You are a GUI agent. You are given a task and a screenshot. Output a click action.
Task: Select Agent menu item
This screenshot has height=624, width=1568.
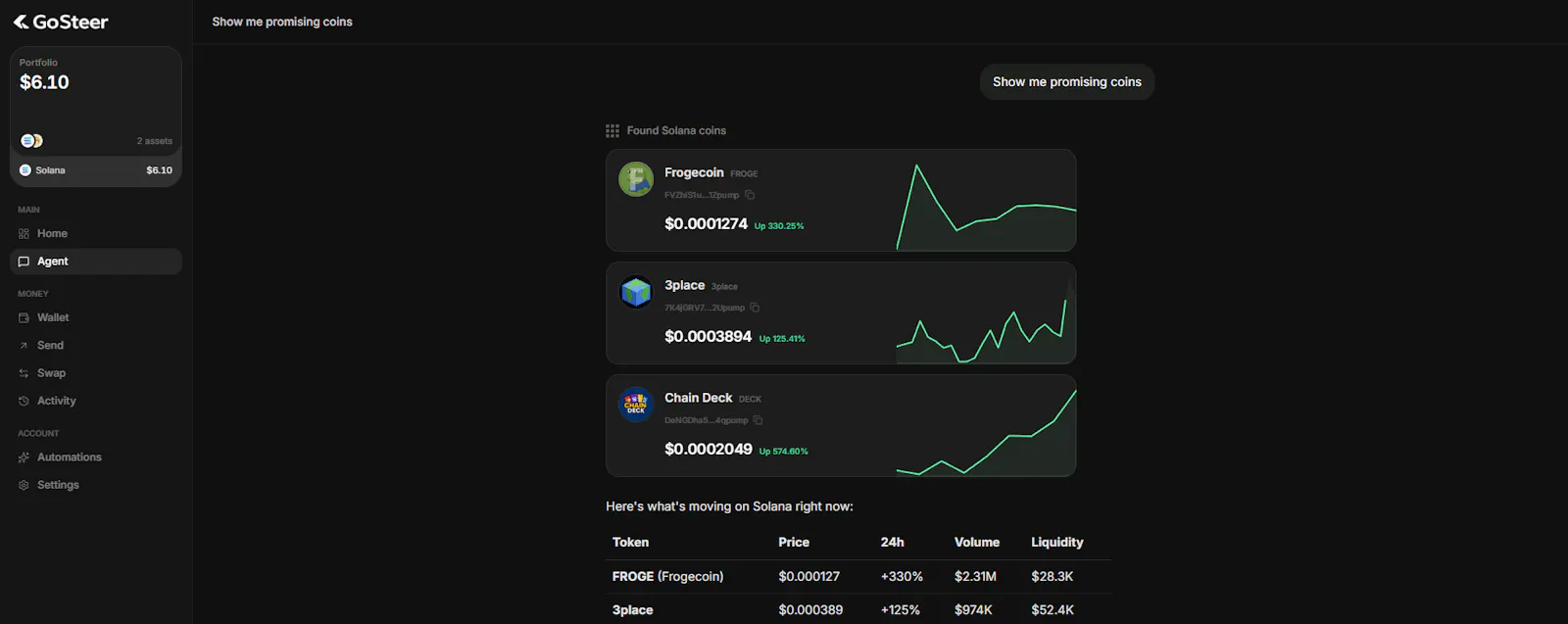click(96, 262)
